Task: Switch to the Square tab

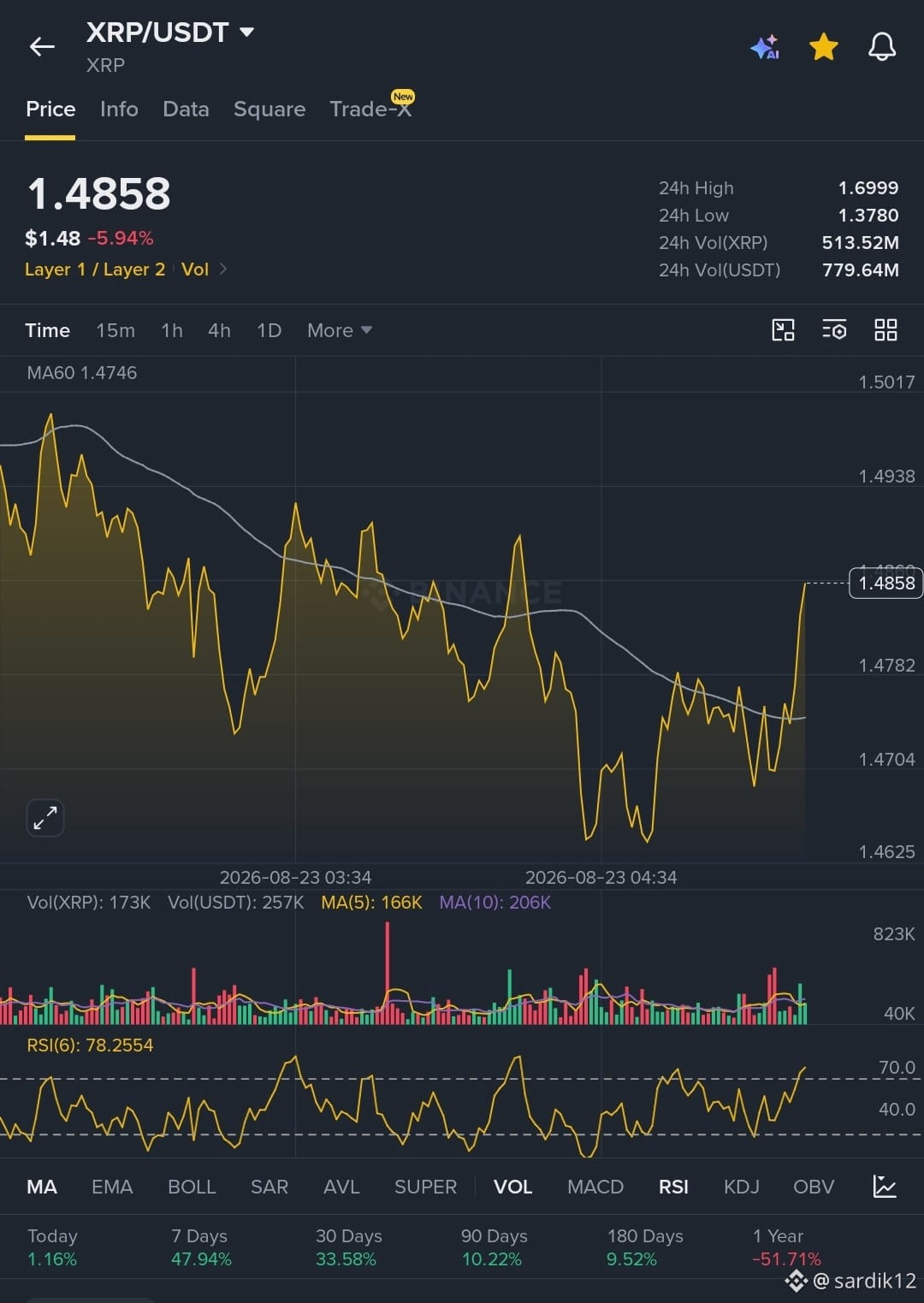Action: 269,110
